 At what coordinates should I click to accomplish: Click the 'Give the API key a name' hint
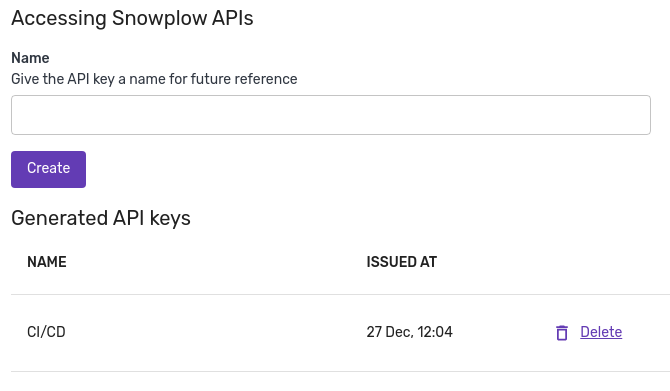point(154,79)
